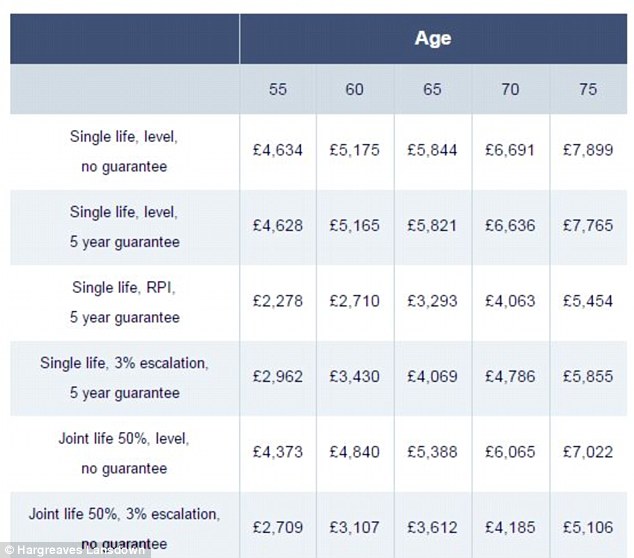
Task: Click the £4,634 cell
Action: pyautogui.click(x=278, y=150)
